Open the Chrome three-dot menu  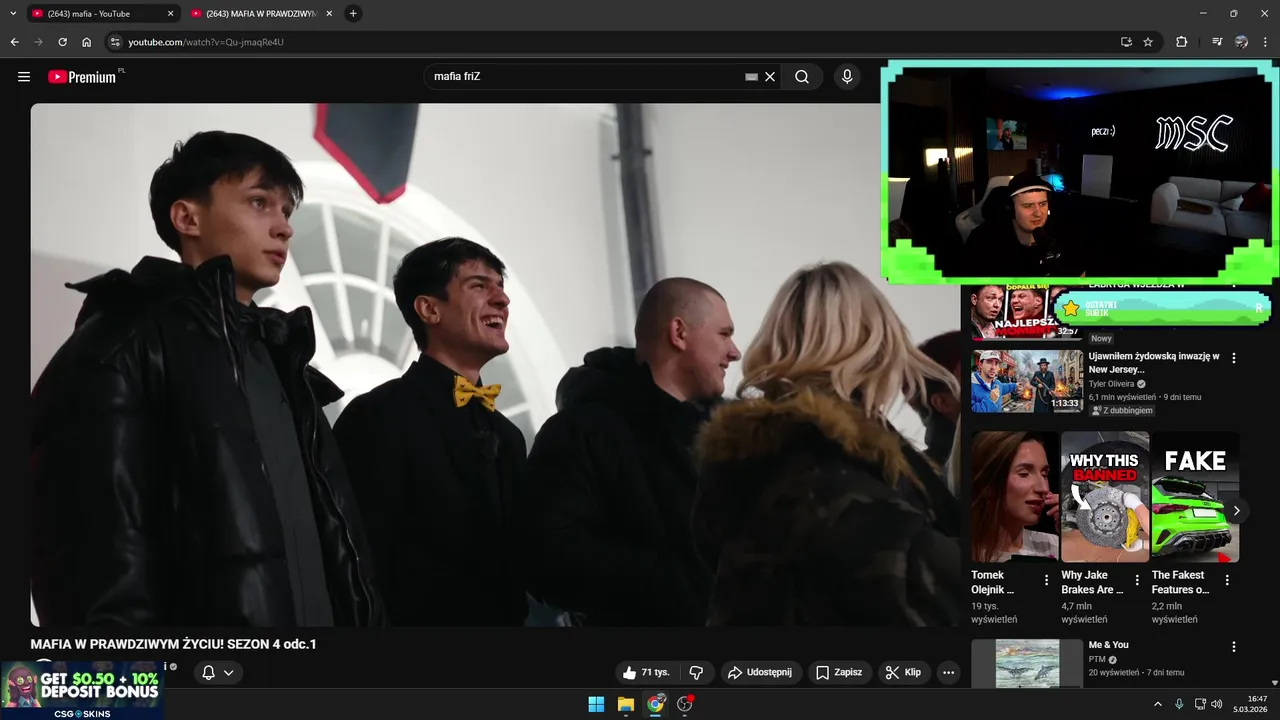[x=1265, y=42]
